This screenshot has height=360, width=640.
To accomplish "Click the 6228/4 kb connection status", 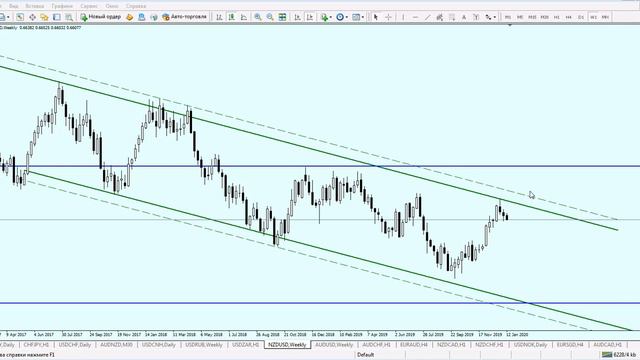I will (620, 355).
